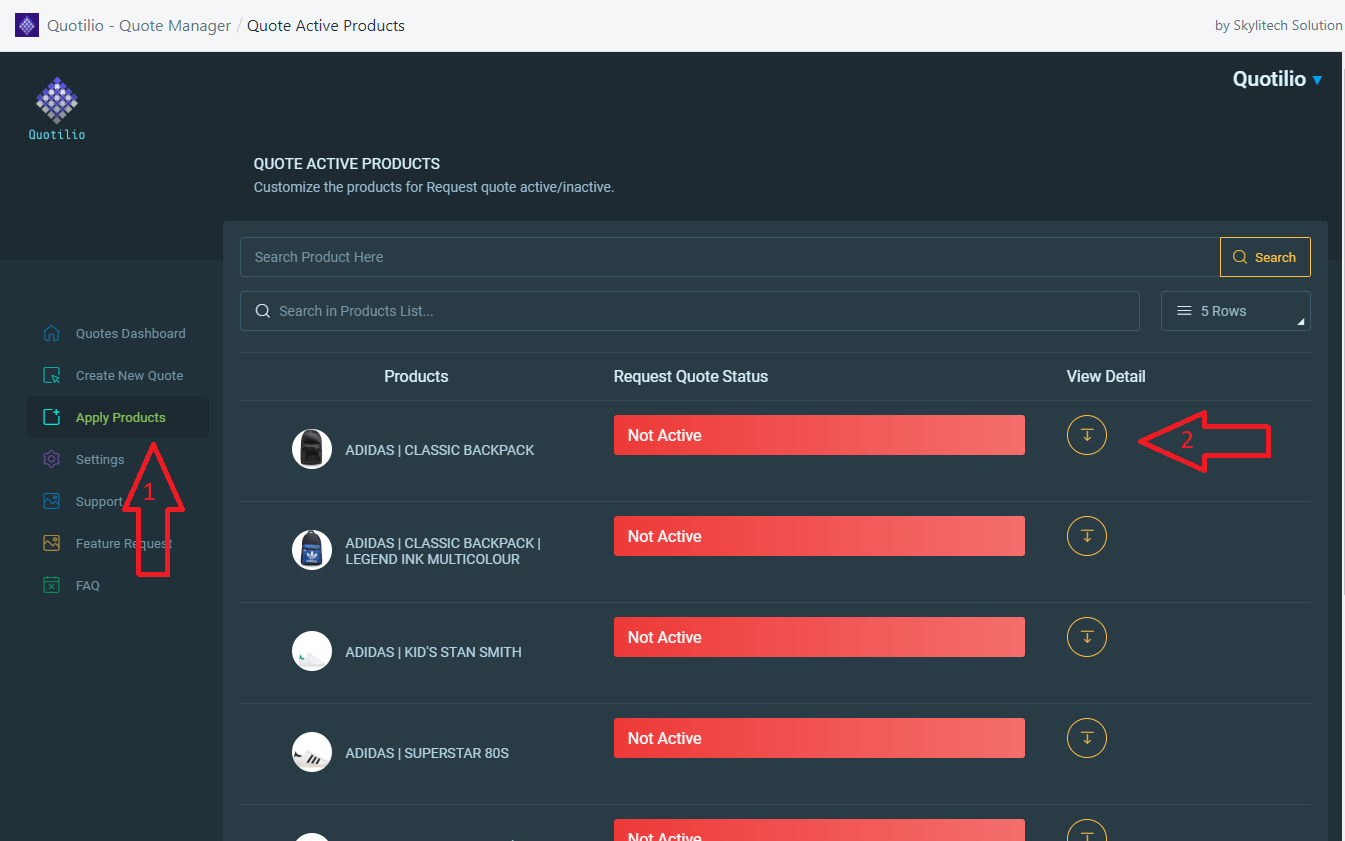Open the 5 Rows dropdown

click(1236, 311)
